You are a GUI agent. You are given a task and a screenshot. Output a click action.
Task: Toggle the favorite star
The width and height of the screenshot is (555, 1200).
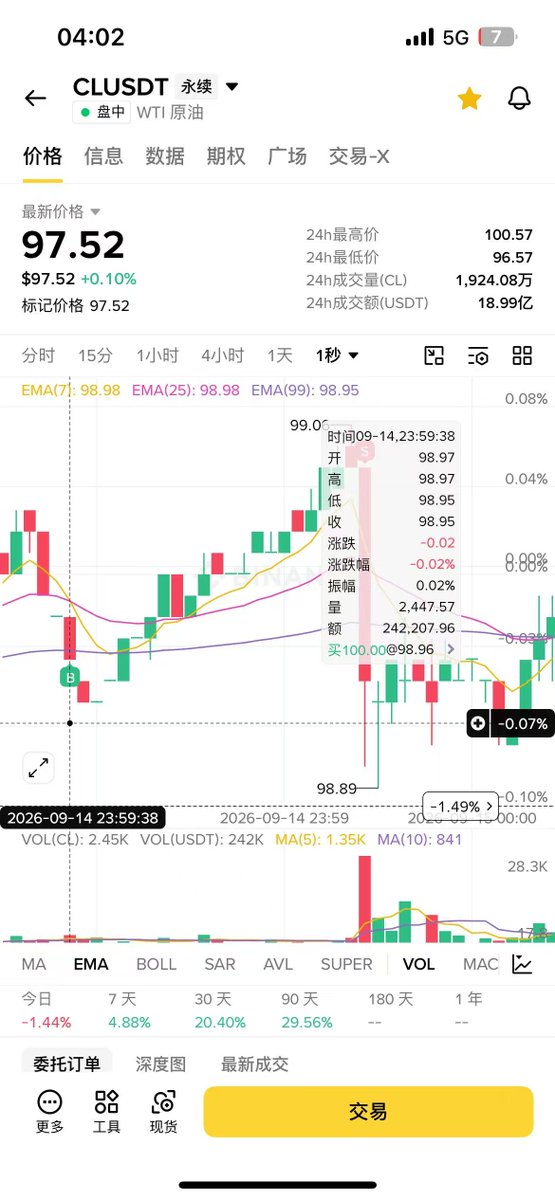pyautogui.click(x=469, y=97)
